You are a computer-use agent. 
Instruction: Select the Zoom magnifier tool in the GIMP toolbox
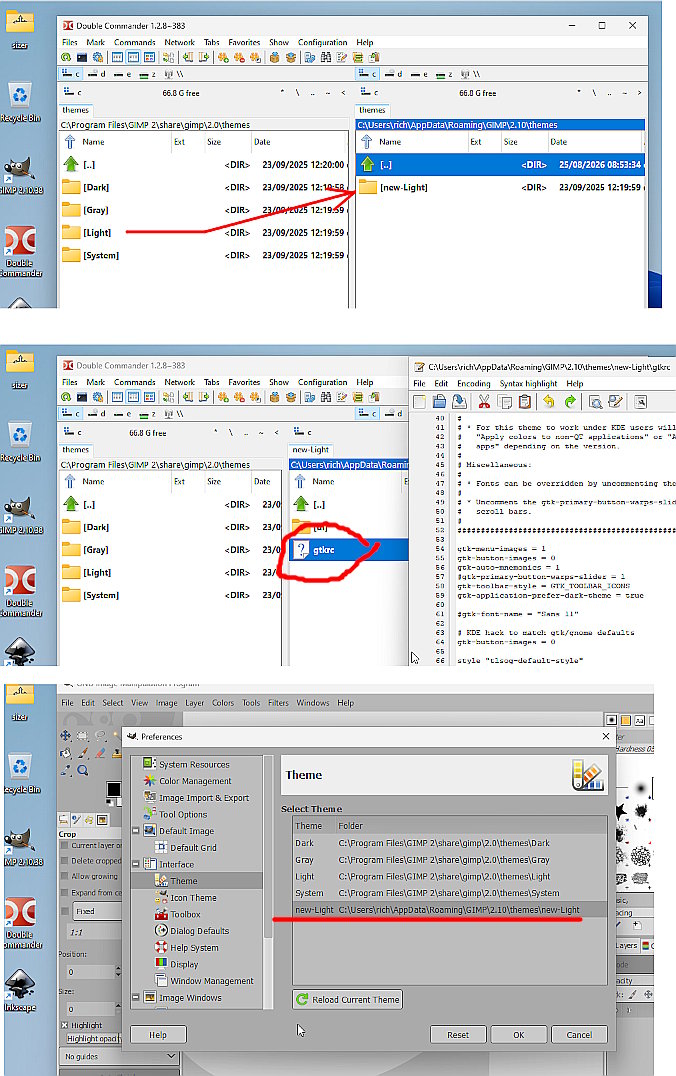83,770
